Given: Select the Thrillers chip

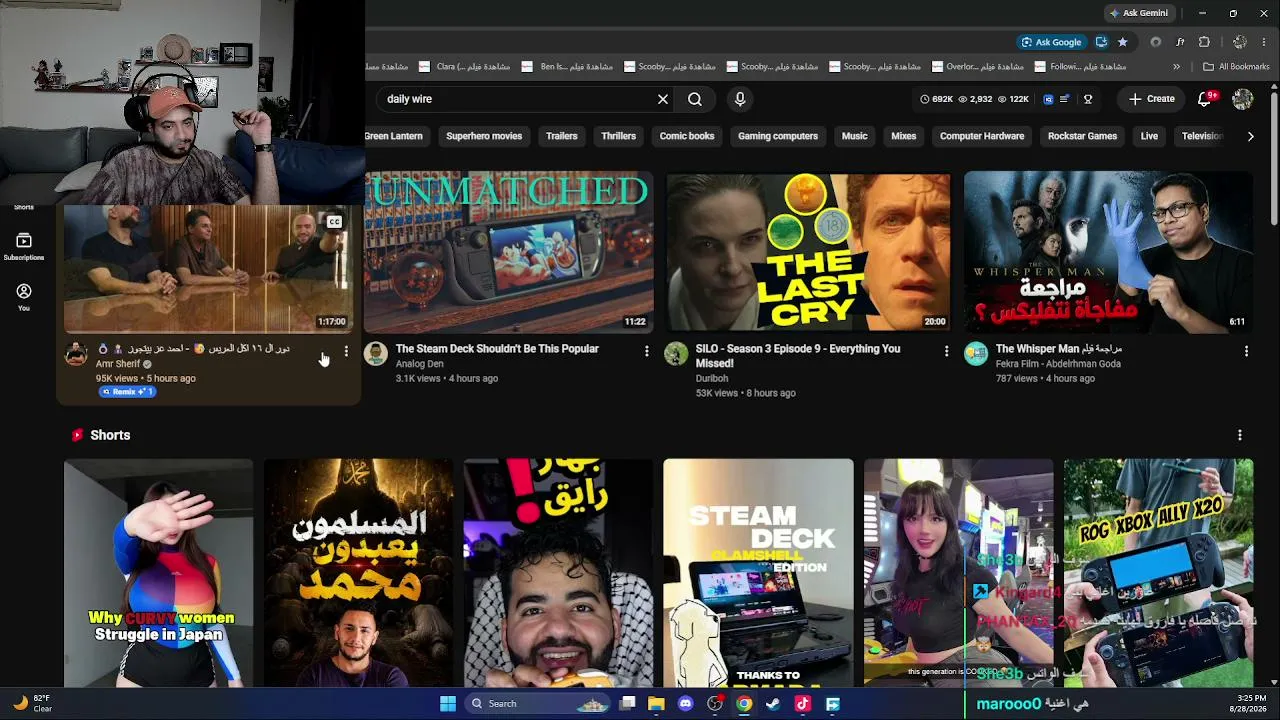Looking at the screenshot, I should point(619,136).
